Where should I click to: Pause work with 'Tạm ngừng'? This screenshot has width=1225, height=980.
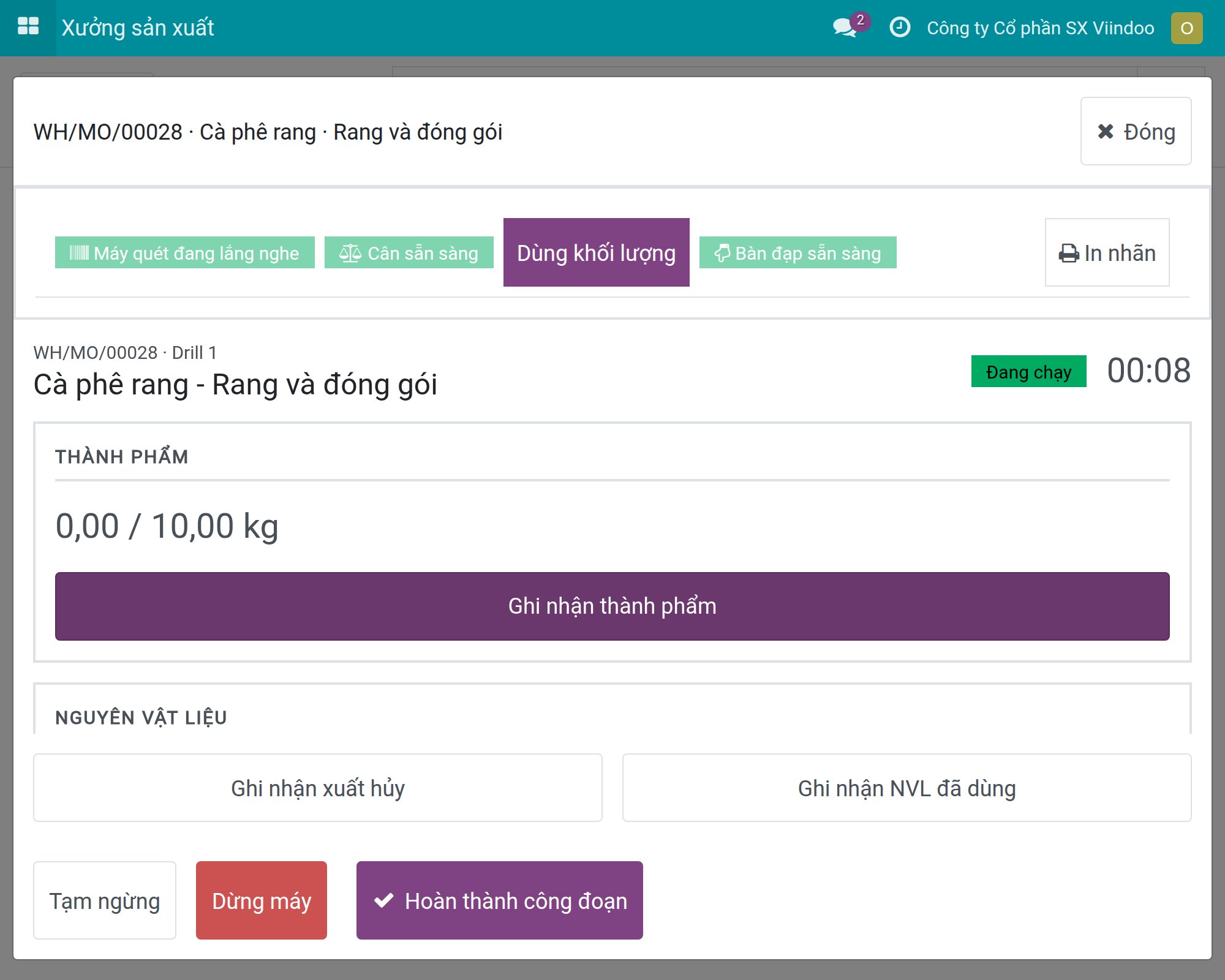(x=105, y=900)
